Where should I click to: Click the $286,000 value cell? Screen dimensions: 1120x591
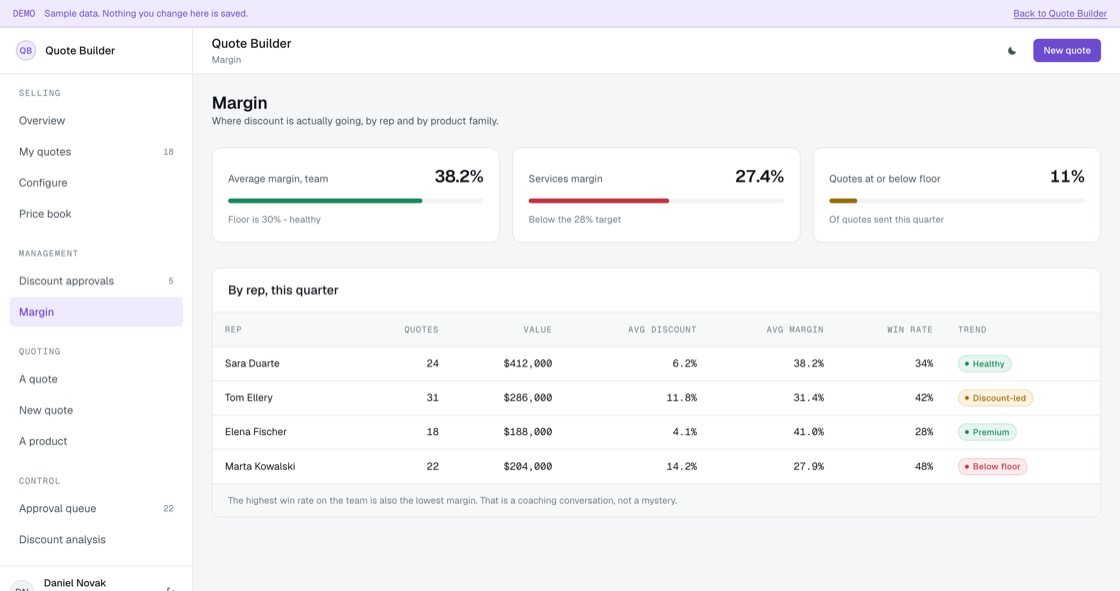tap(528, 398)
